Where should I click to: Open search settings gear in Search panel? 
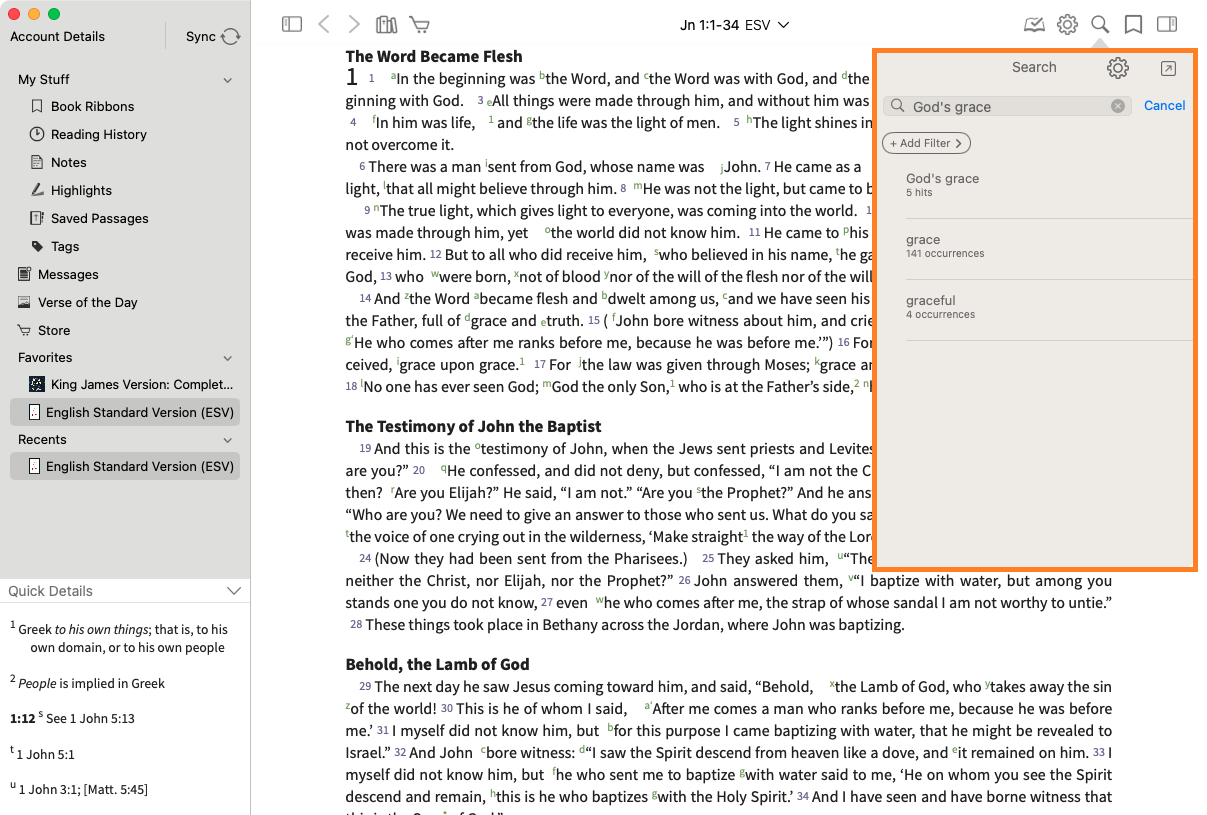pyautogui.click(x=1118, y=68)
